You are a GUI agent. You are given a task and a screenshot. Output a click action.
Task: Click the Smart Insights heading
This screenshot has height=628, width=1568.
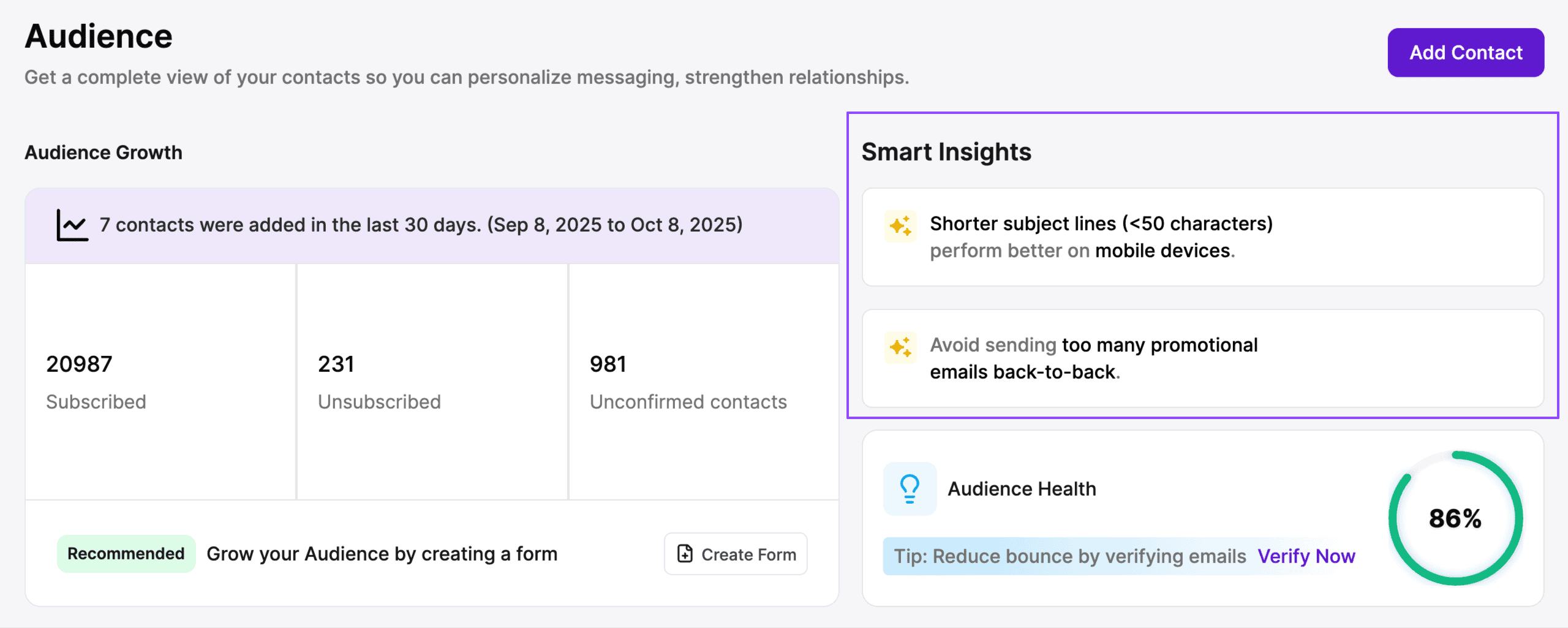click(x=946, y=152)
